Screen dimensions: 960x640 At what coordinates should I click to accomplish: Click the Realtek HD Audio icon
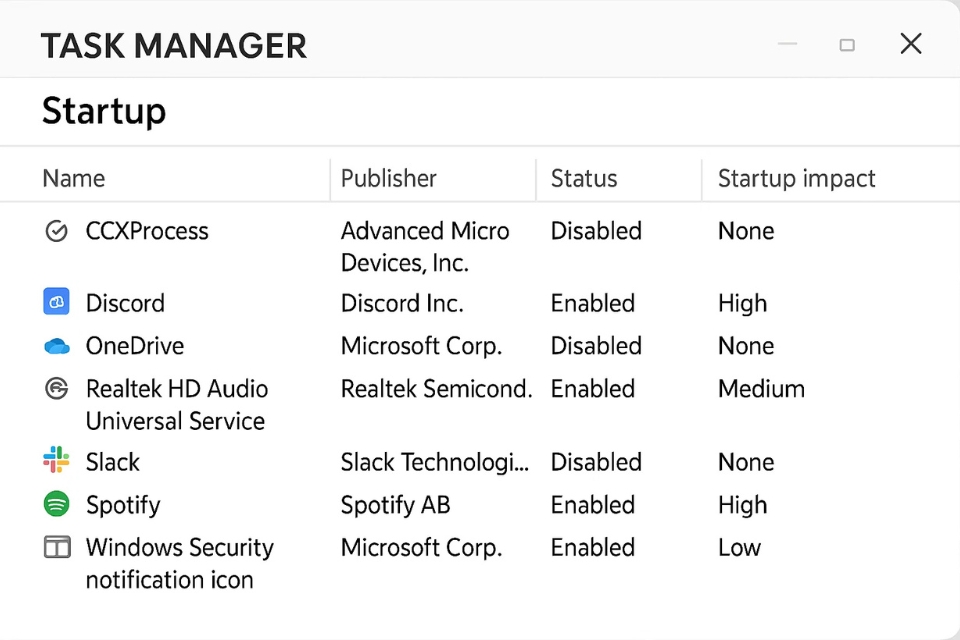[x=57, y=389]
